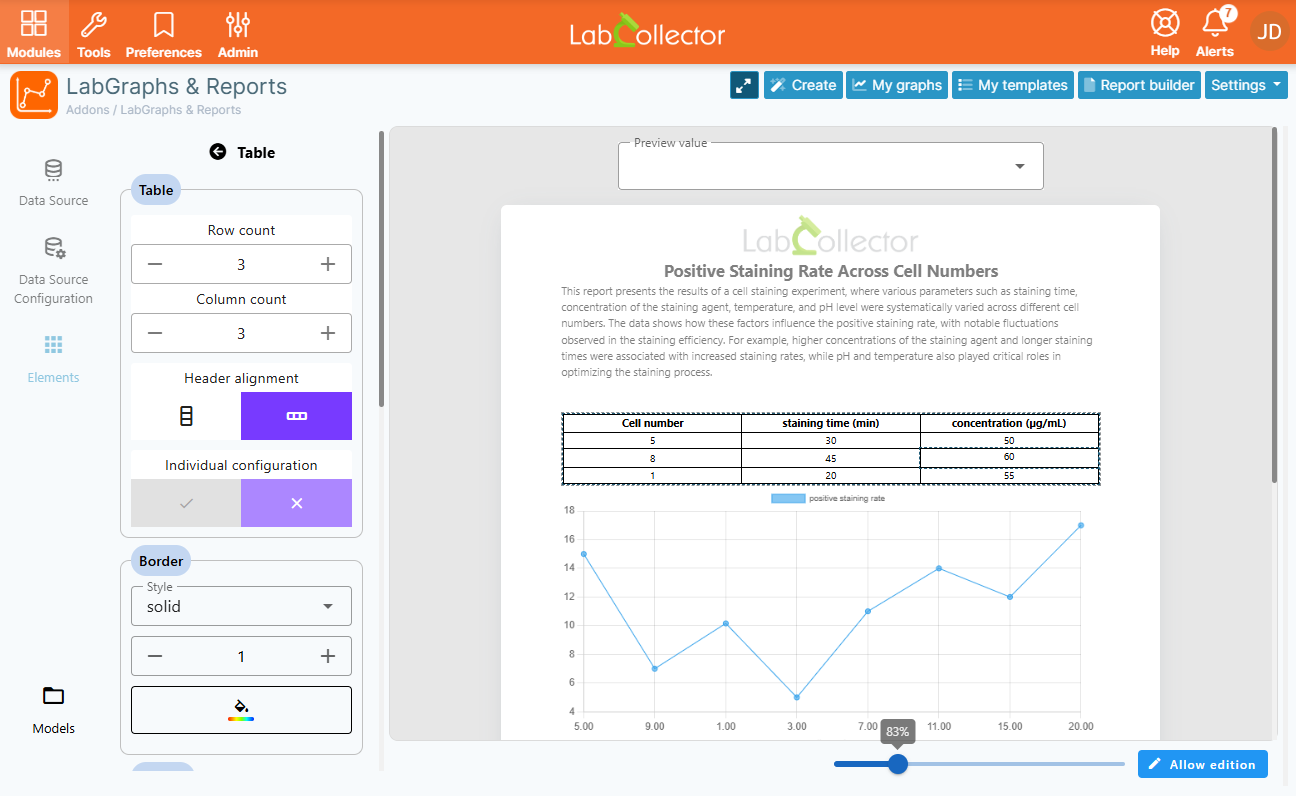This screenshot has height=796, width=1296.
Task: Select the Elements sidebar tab
Action: 54,360
